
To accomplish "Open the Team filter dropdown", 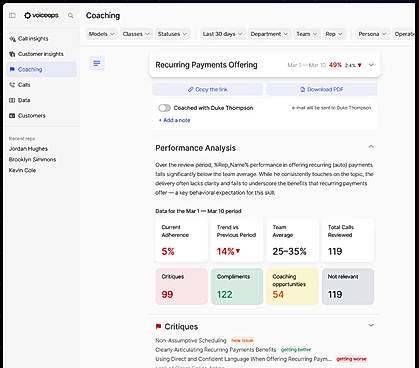I will (x=307, y=34).
